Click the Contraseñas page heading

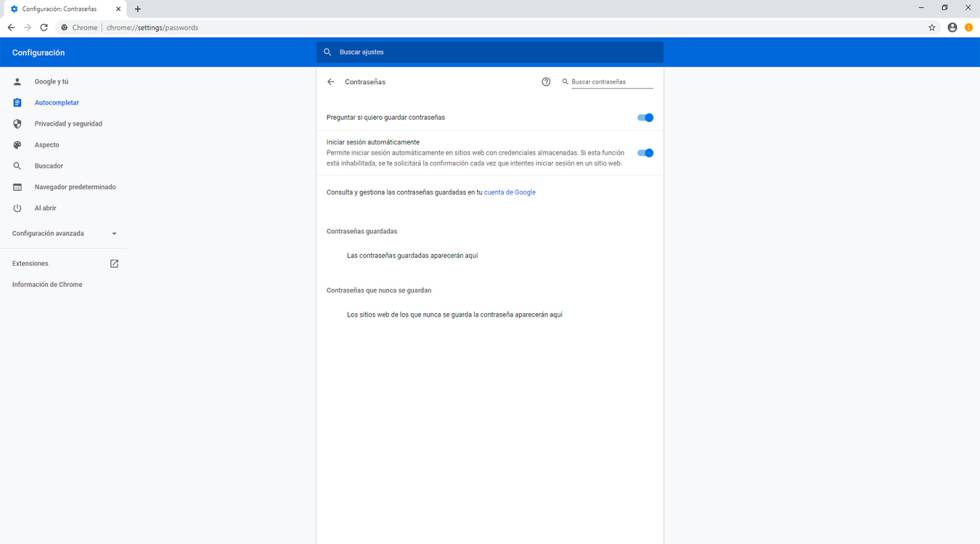(x=365, y=82)
